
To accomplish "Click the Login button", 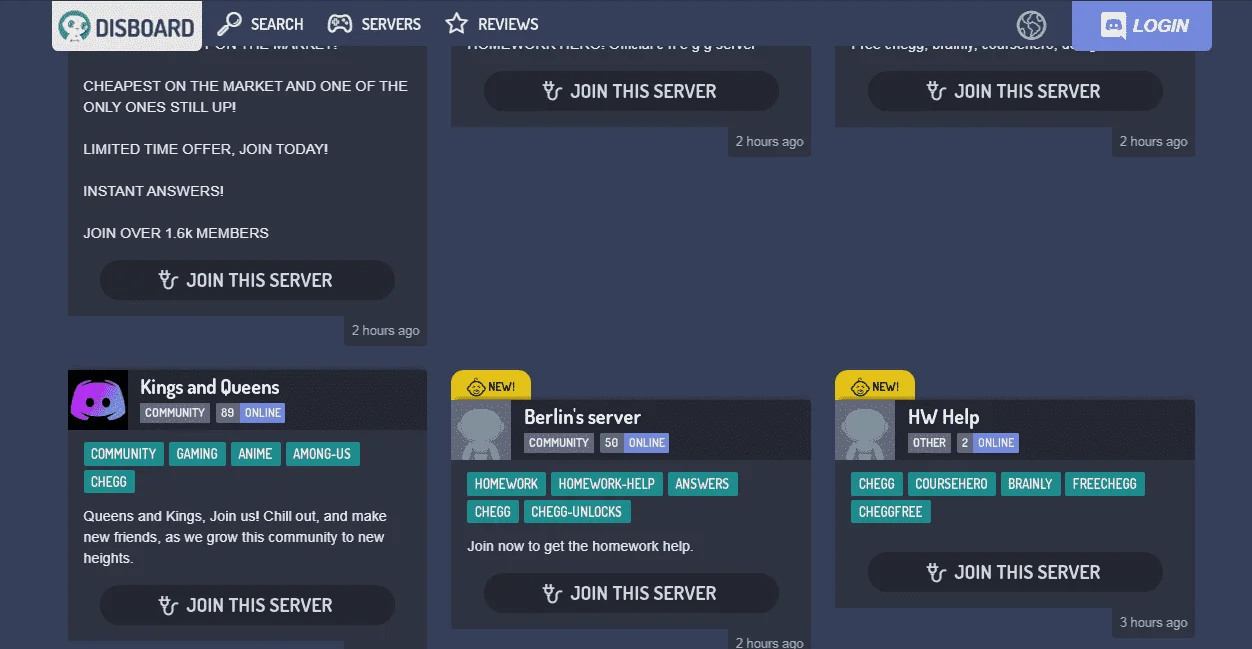I will [1142, 26].
